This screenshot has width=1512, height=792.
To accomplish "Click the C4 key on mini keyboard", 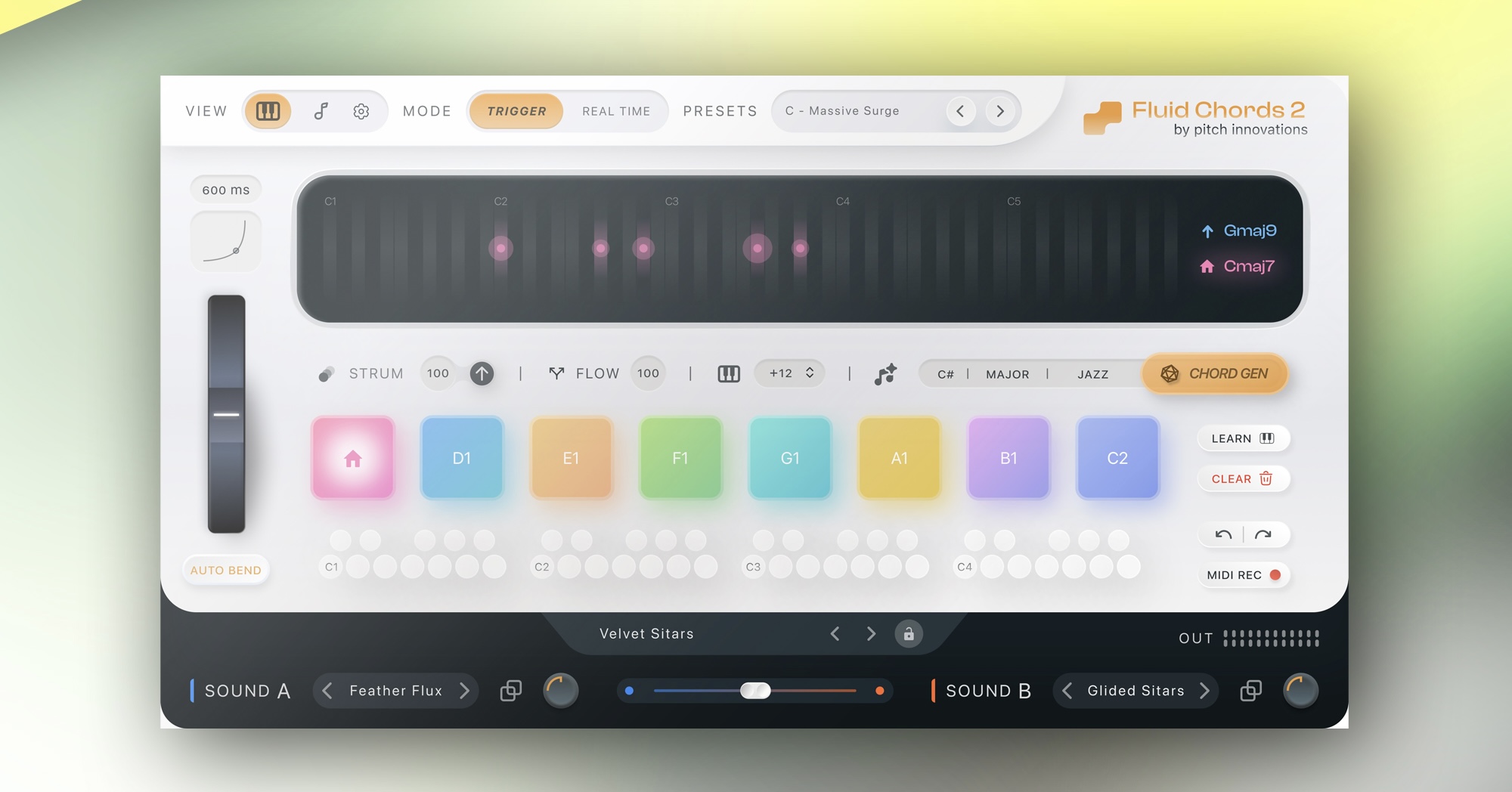I will pyautogui.click(x=965, y=567).
